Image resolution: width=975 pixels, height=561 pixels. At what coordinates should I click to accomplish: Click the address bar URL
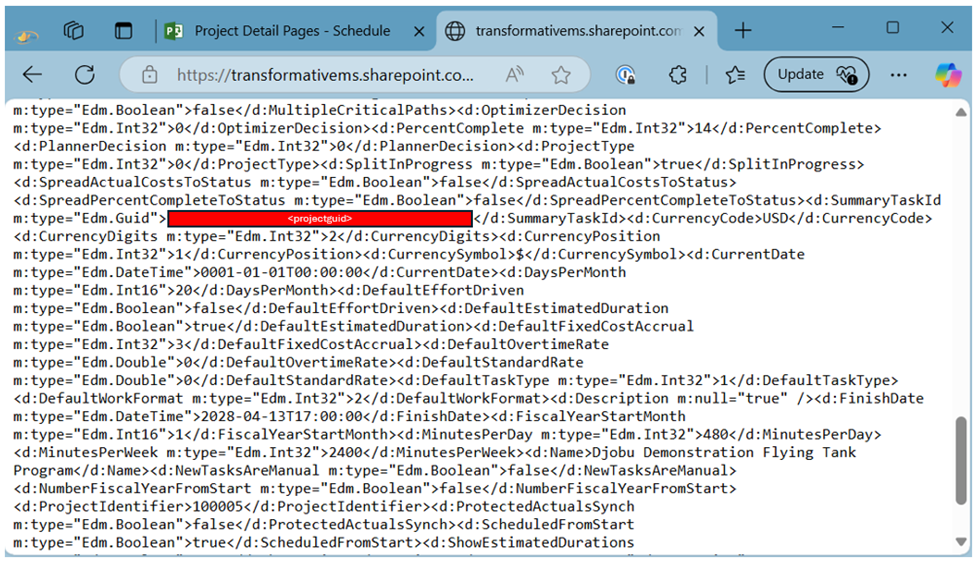pyautogui.click(x=325, y=75)
